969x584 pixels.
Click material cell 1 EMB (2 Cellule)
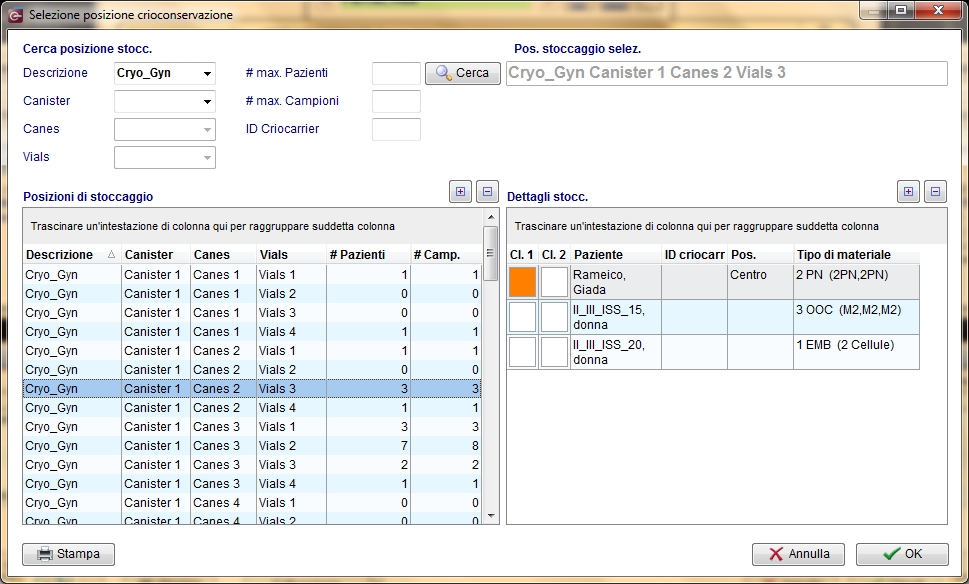click(856, 352)
